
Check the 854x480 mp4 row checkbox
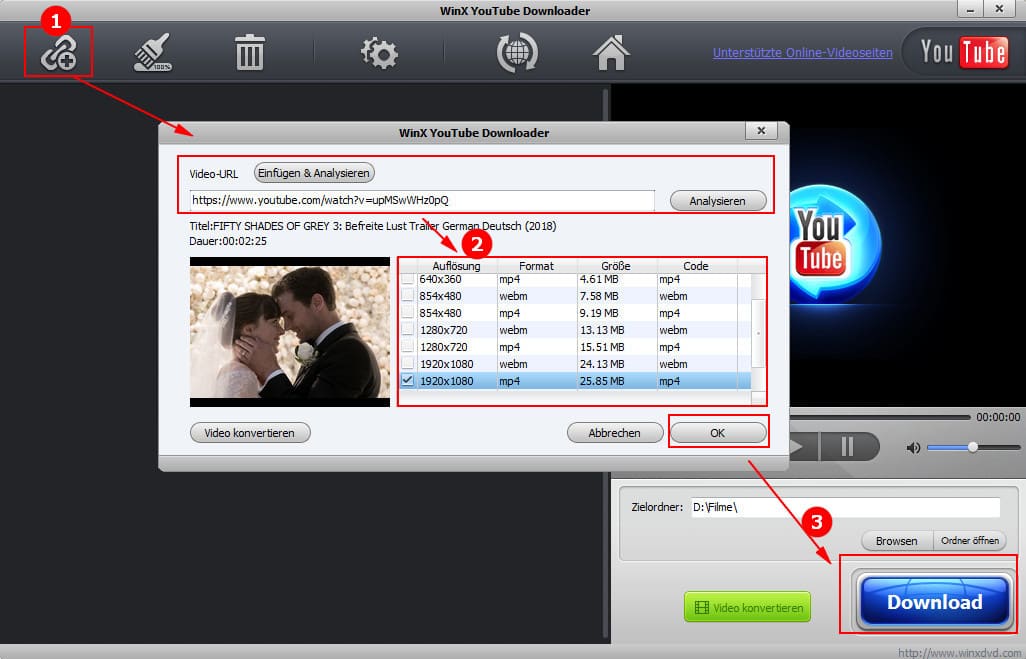(x=408, y=313)
